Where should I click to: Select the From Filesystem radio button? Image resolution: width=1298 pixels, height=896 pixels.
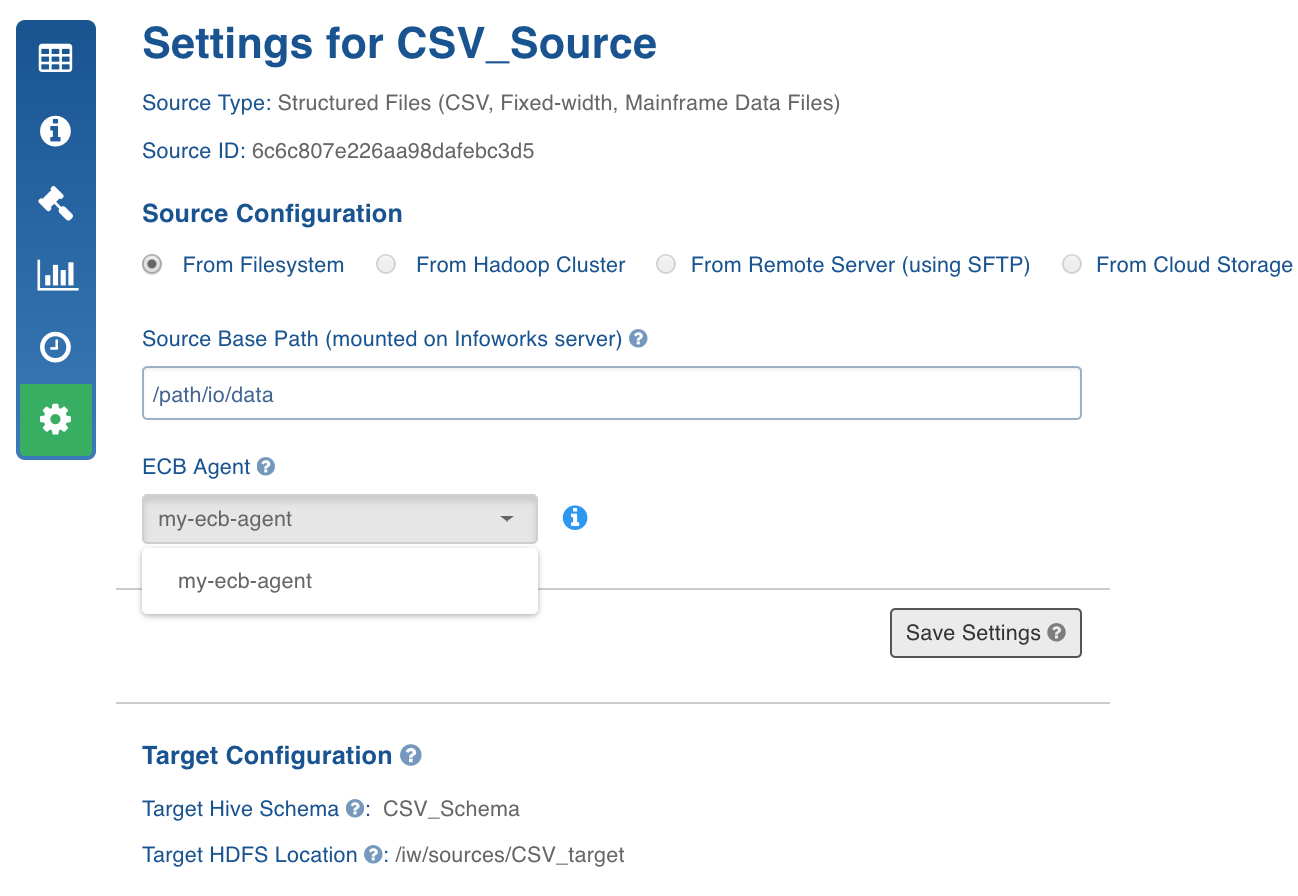click(152, 265)
